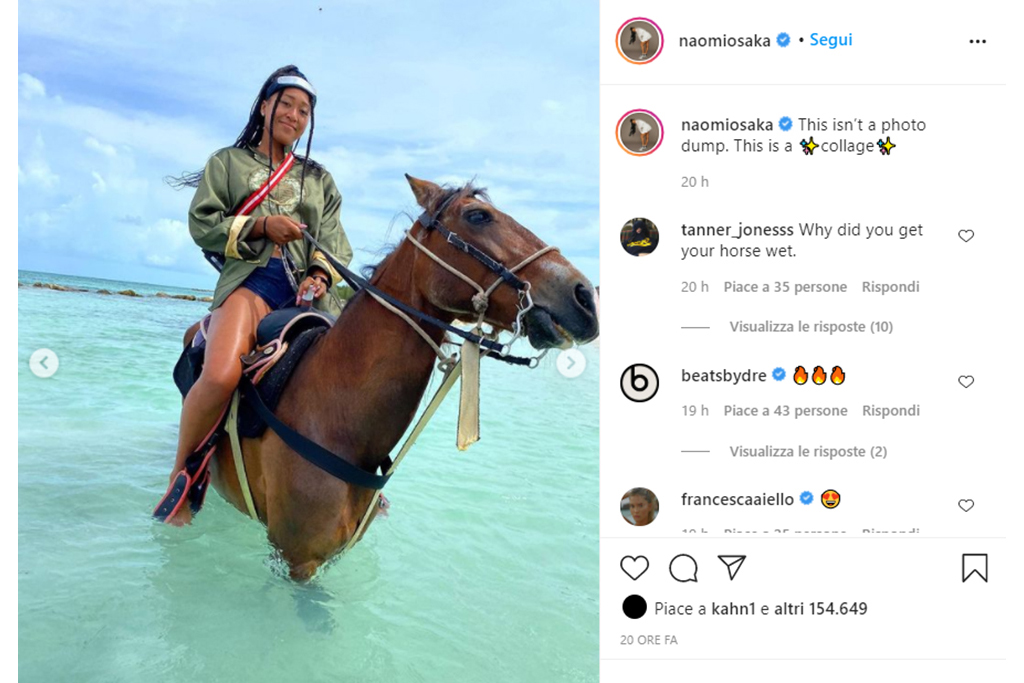Go to the previous photo in carousel

pos(44,363)
